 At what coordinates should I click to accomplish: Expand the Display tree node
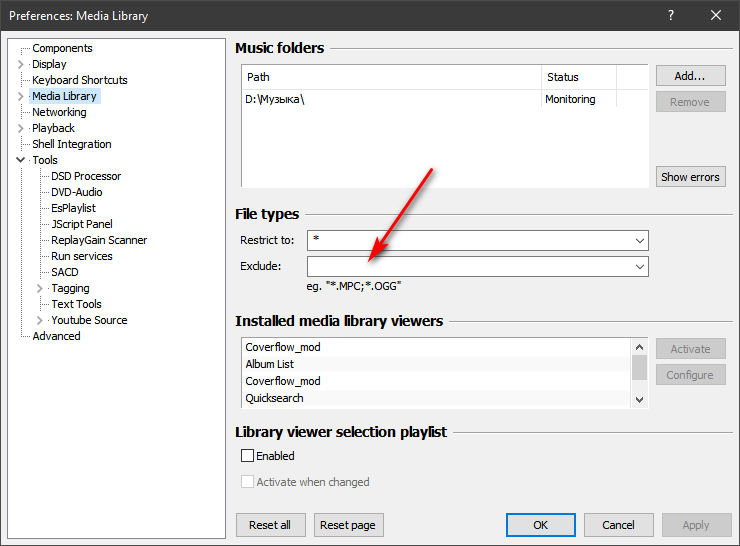click(21, 64)
